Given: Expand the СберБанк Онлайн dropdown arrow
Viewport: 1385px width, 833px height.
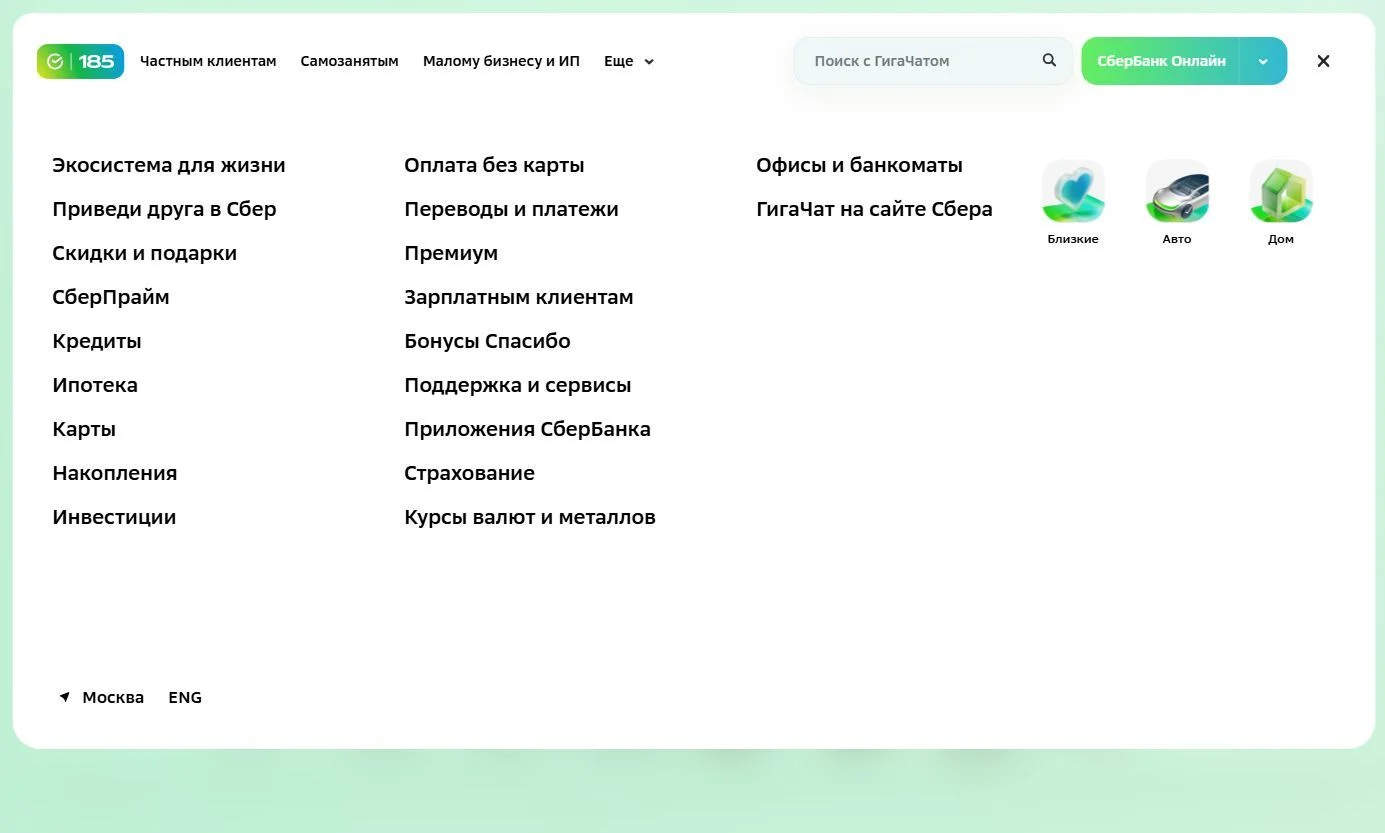Looking at the screenshot, I should [1263, 61].
